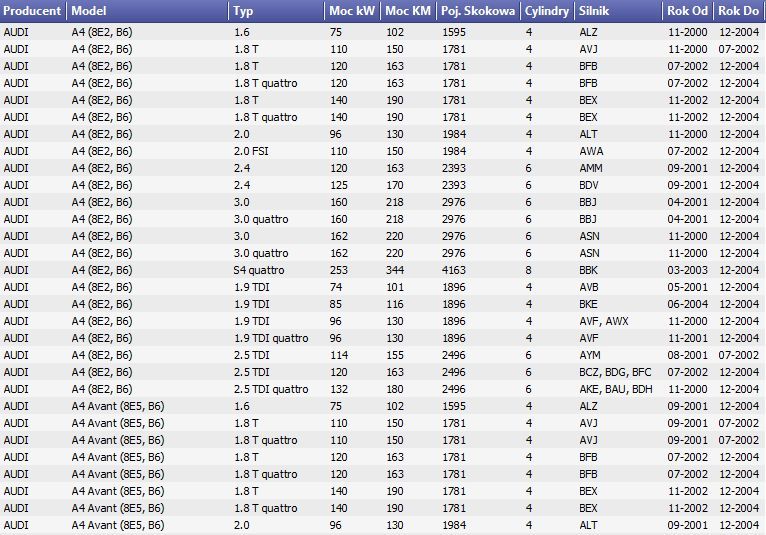Click '2393' in the AMM engine row
Screen dimensions: 766x535
tap(454, 168)
